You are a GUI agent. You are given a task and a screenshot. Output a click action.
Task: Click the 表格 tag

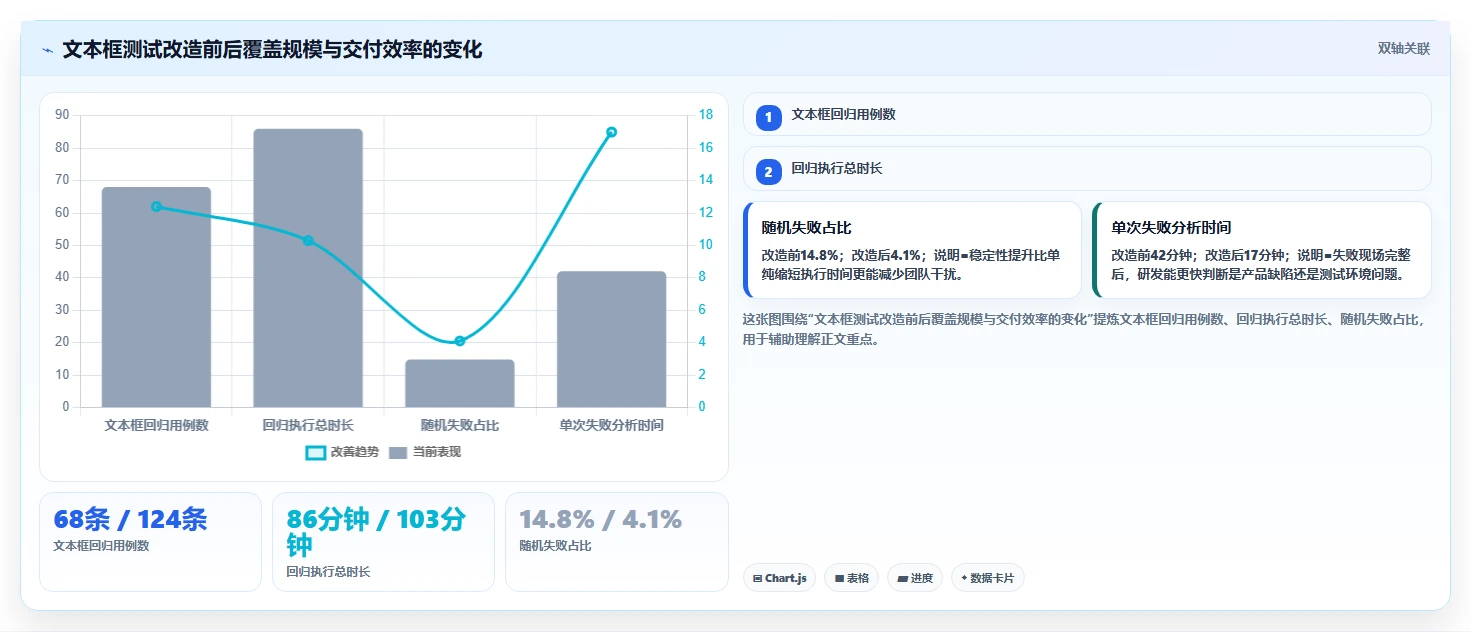click(852, 578)
